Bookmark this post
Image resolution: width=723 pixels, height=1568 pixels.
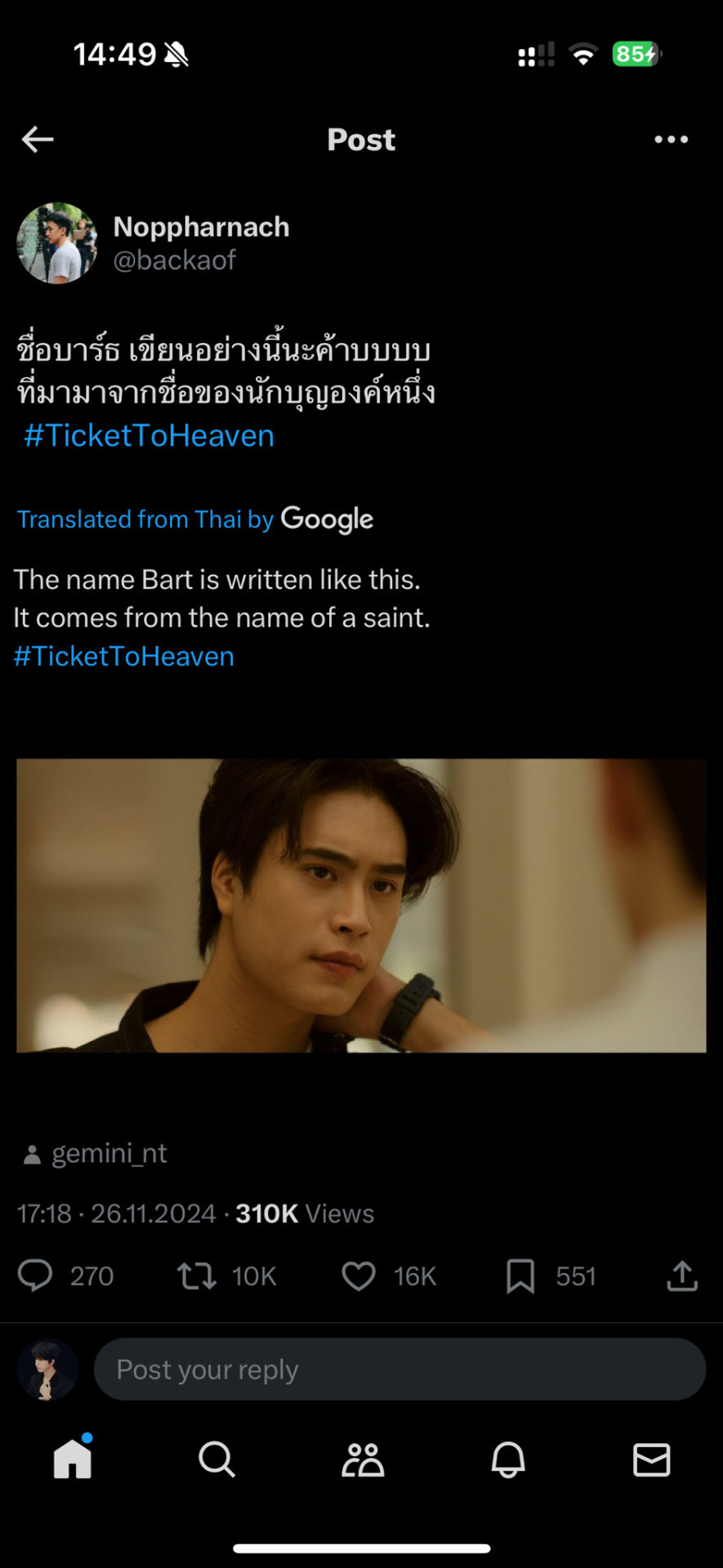tap(520, 1276)
